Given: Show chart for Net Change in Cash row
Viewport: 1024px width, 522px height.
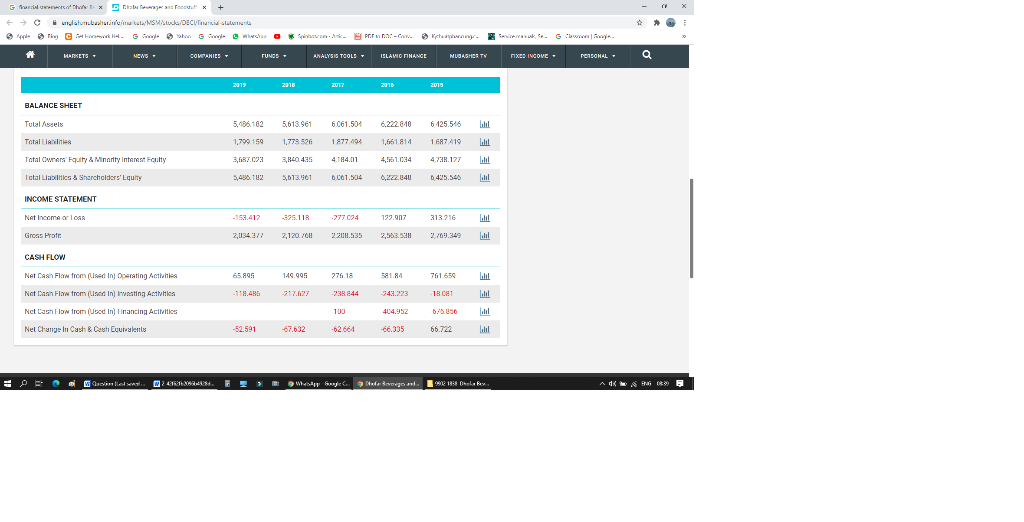Looking at the screenshot, I should click(x=485, y=329).
